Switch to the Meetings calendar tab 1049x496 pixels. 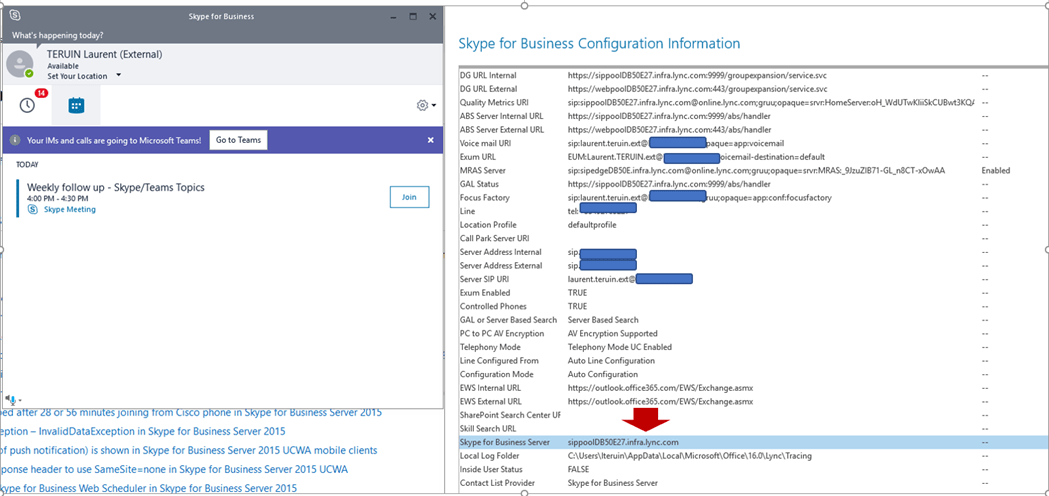coord(75,105)
